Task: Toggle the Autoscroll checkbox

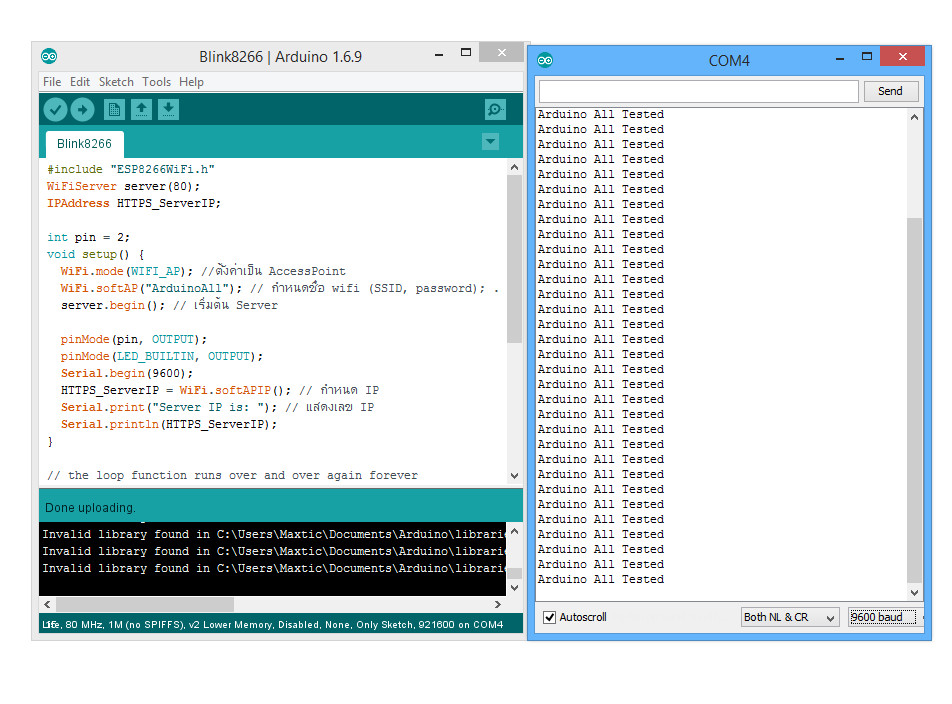Action: [549, 617]
